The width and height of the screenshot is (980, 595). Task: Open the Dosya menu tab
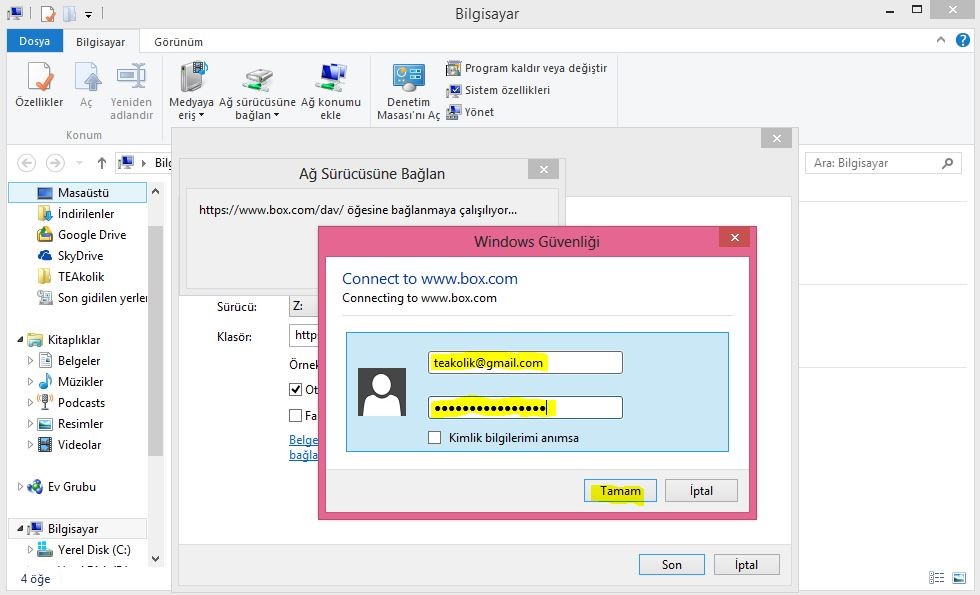click(x=34, y=41)
